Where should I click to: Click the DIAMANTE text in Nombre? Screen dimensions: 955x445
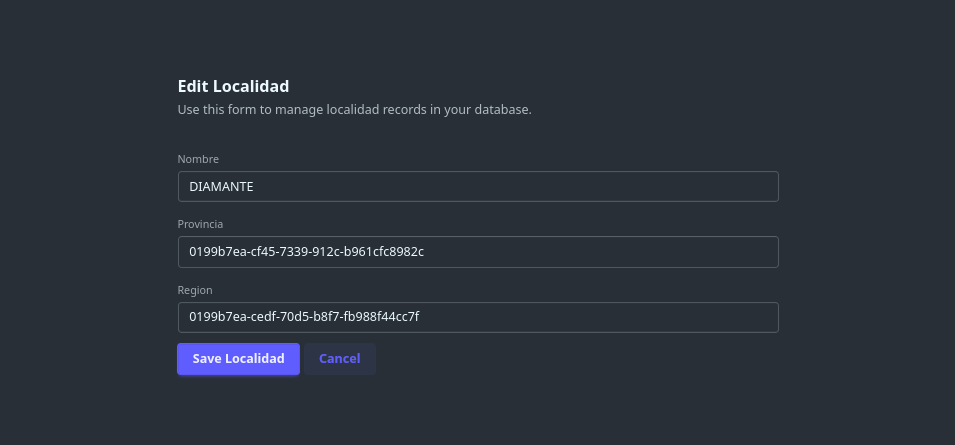point(221,186)
